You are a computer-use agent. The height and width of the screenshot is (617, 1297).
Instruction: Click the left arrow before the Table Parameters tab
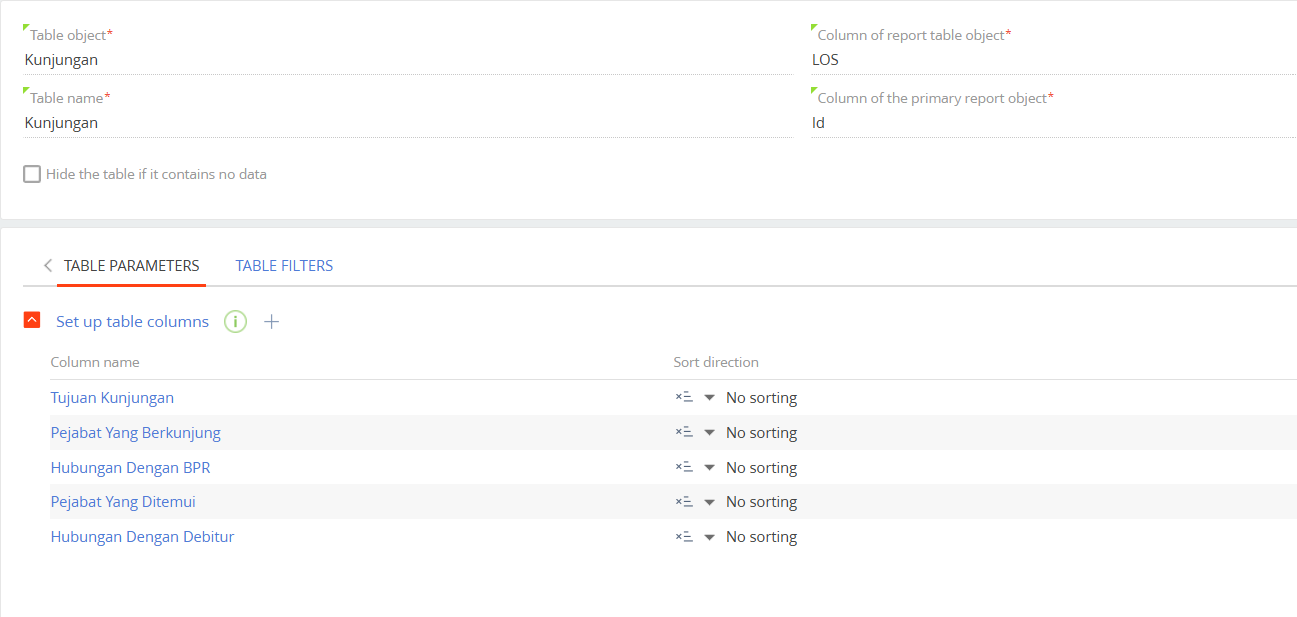pos(47,266)
